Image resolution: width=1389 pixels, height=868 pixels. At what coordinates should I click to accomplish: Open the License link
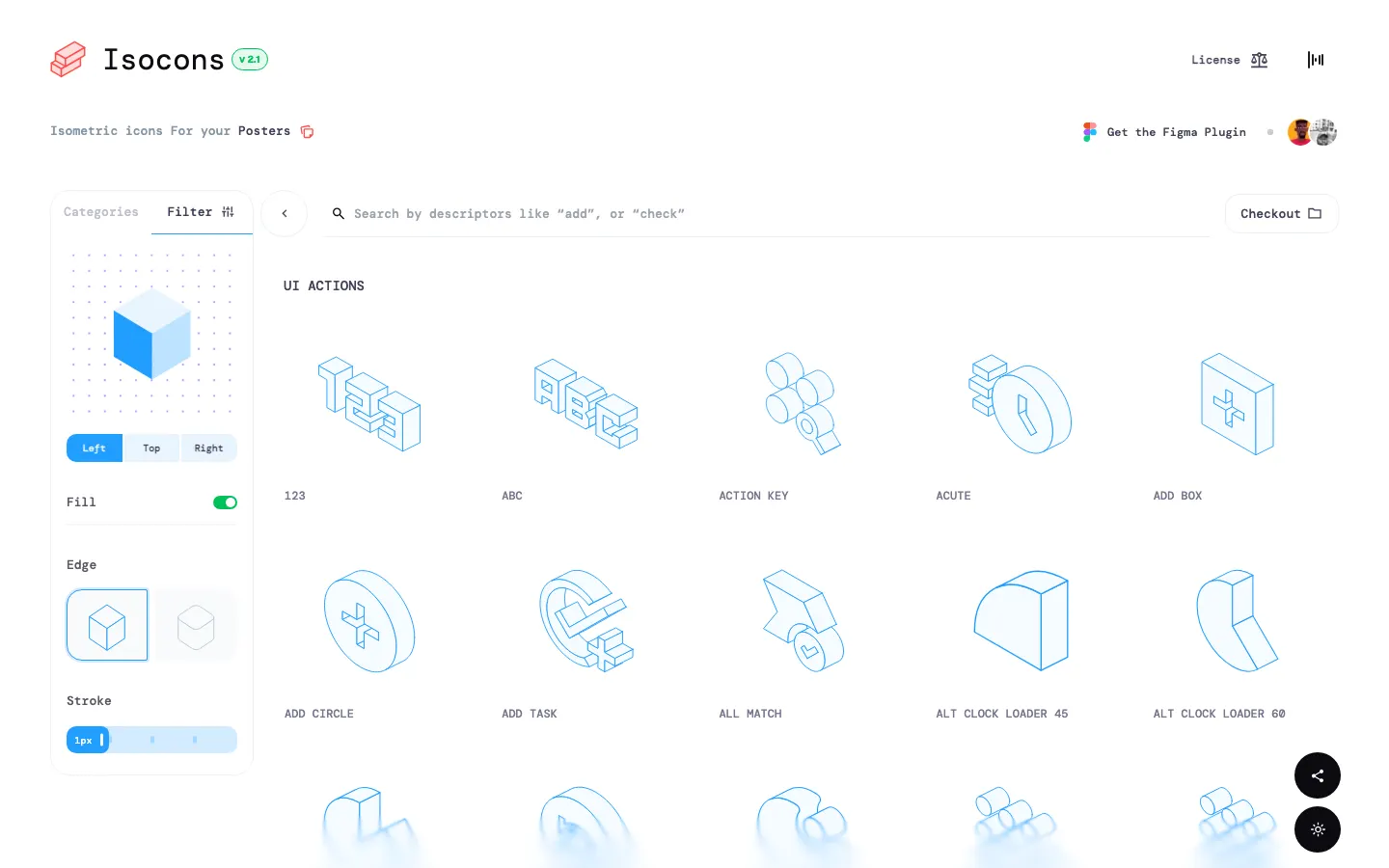point(1229,60)
